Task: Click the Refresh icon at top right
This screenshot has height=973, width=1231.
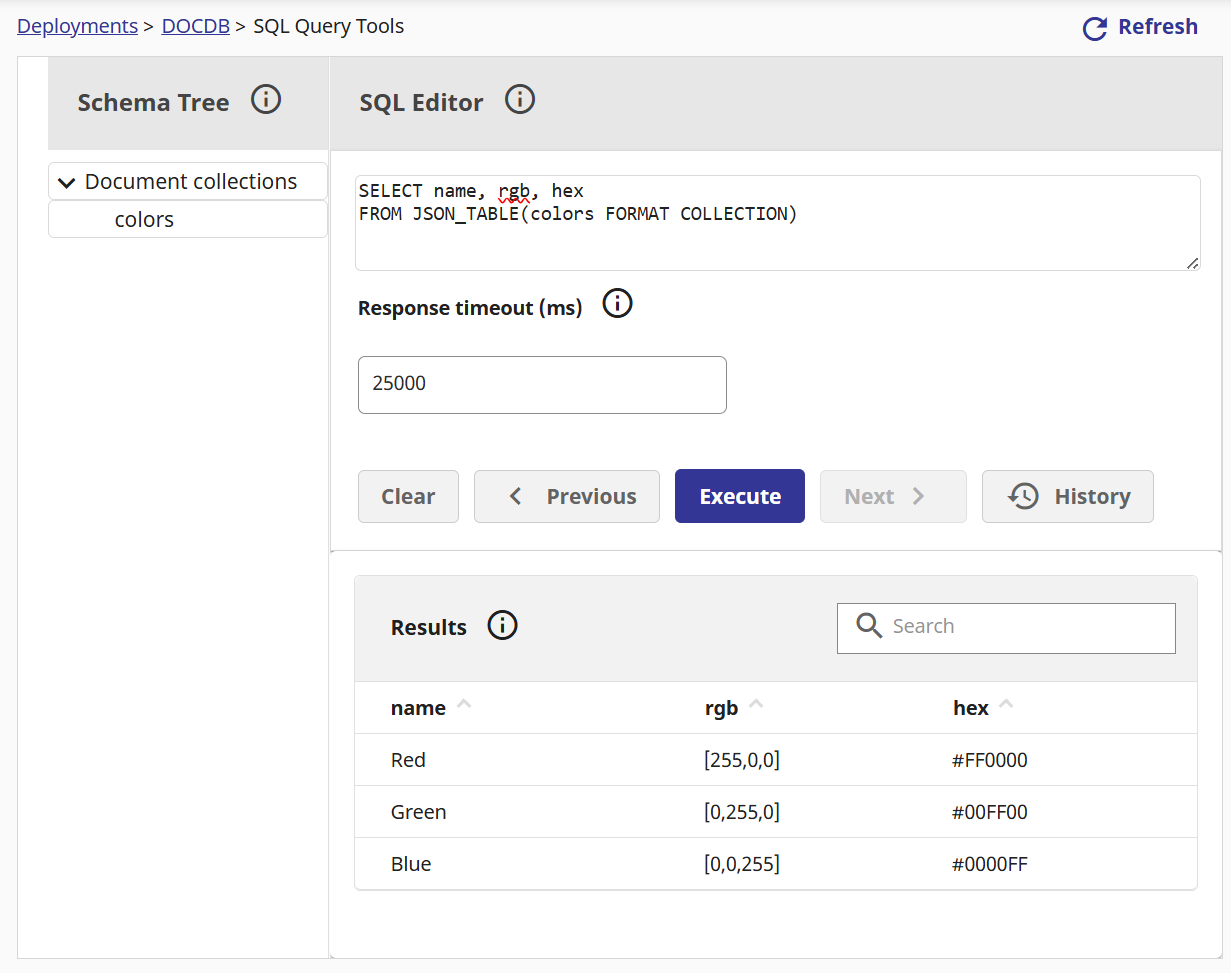Action: (1095, 28)
